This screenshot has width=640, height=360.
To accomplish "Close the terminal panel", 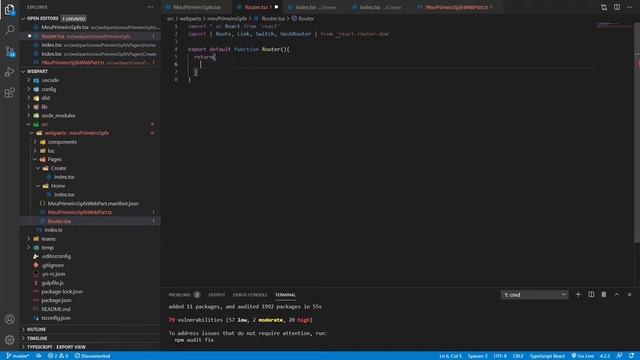I will click(629, 294).
